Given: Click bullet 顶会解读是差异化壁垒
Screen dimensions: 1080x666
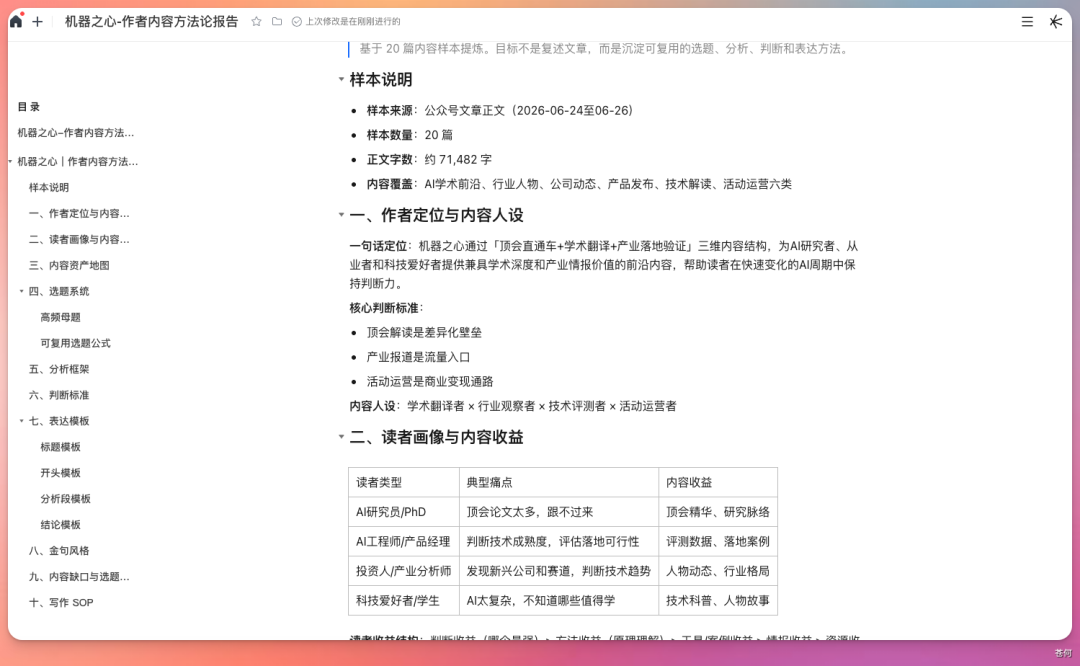Looking at the screenshot, I should (x=424, y=332).
